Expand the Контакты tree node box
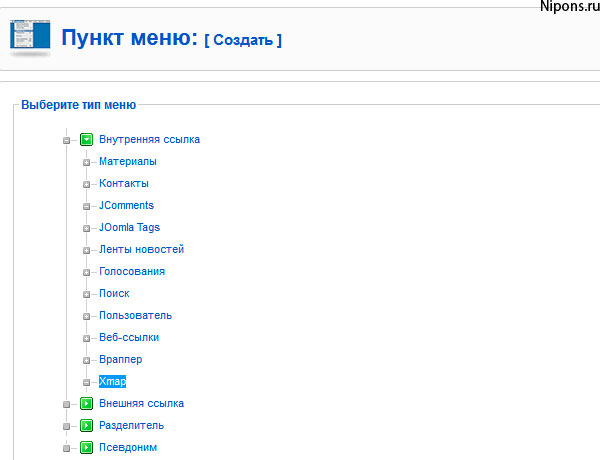The image size is (600, 460). pyautogui.click(x=87, y=184)
